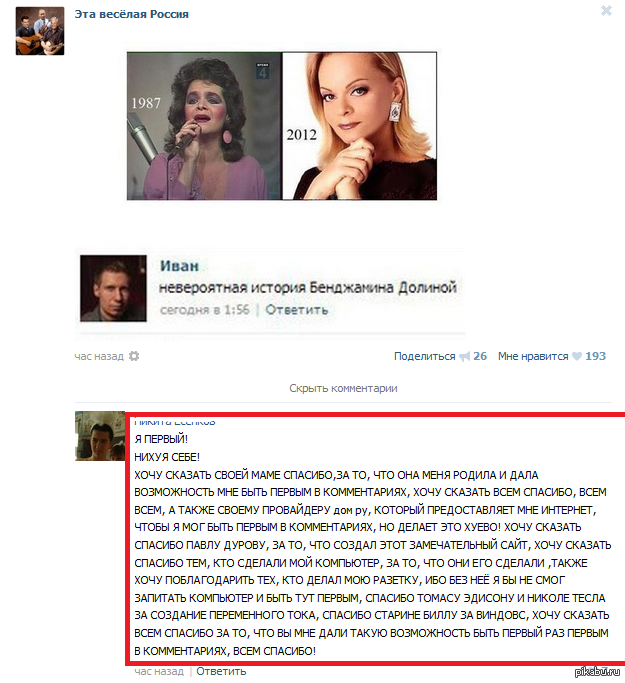This screenshot has height=683, width=625.
Task: Open the Эта весёлая Россия group avatar
Action: pyautogui.click(x=40, y=31)
